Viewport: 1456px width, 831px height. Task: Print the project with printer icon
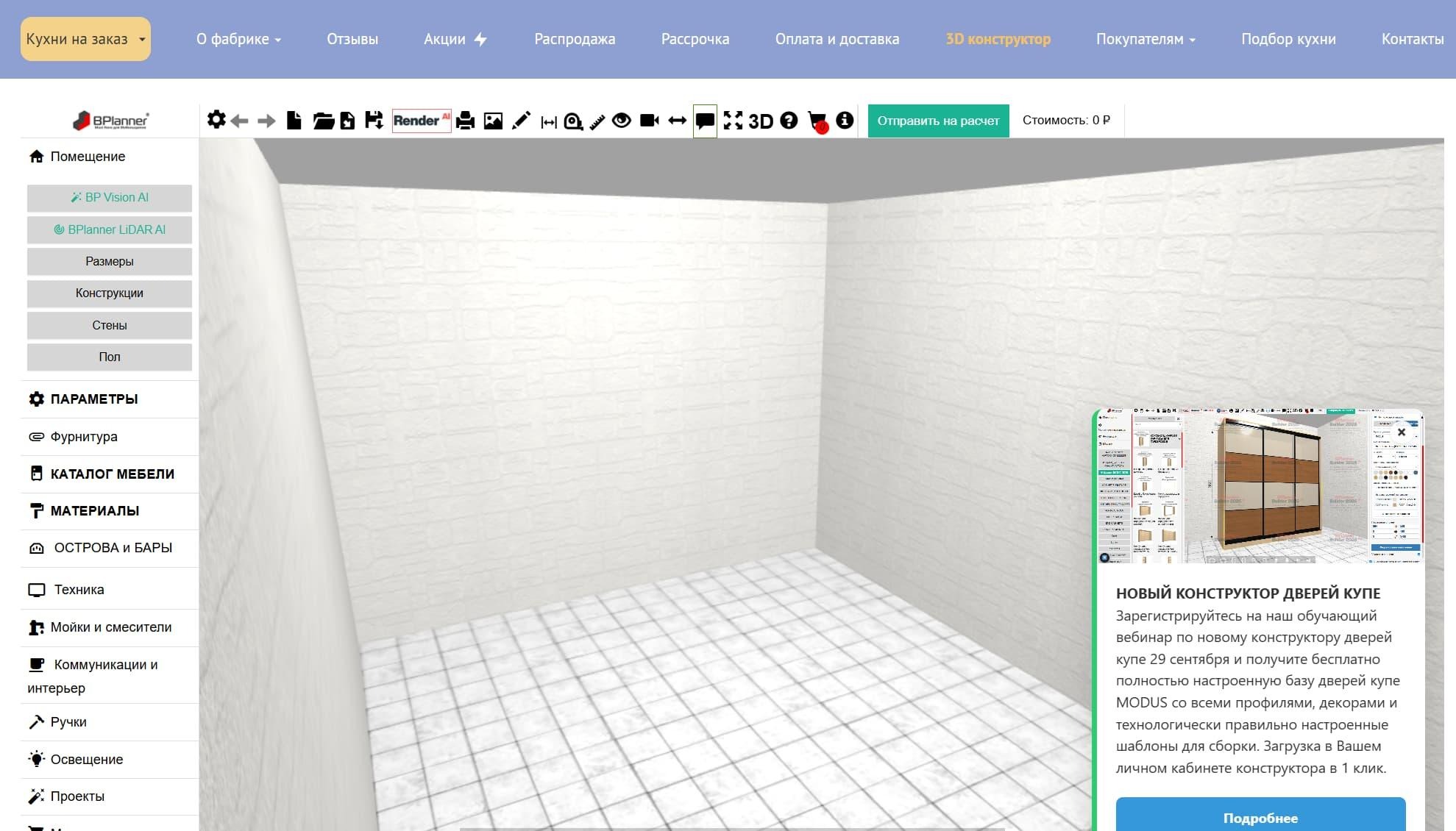465,121
